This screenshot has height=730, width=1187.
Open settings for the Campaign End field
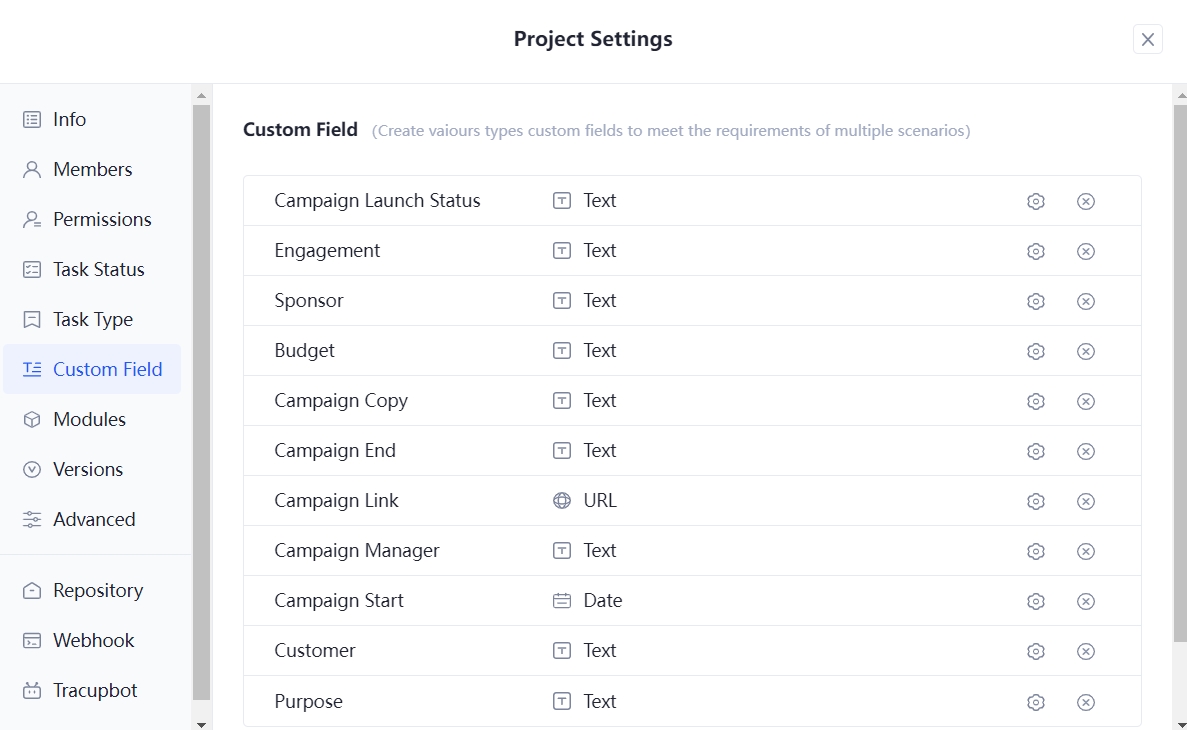click(1035, 451)
